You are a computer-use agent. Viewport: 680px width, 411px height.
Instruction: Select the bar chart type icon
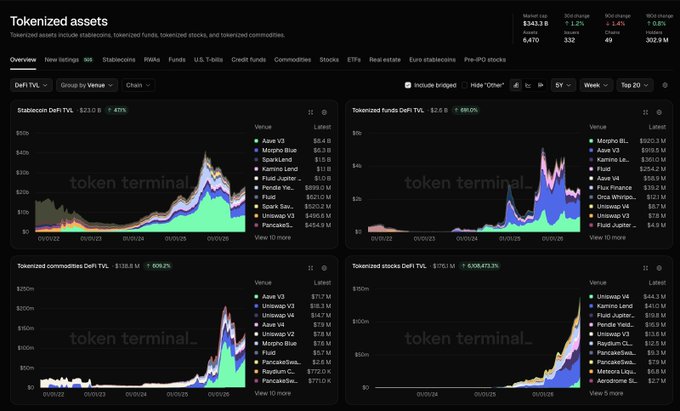[540, 85]
